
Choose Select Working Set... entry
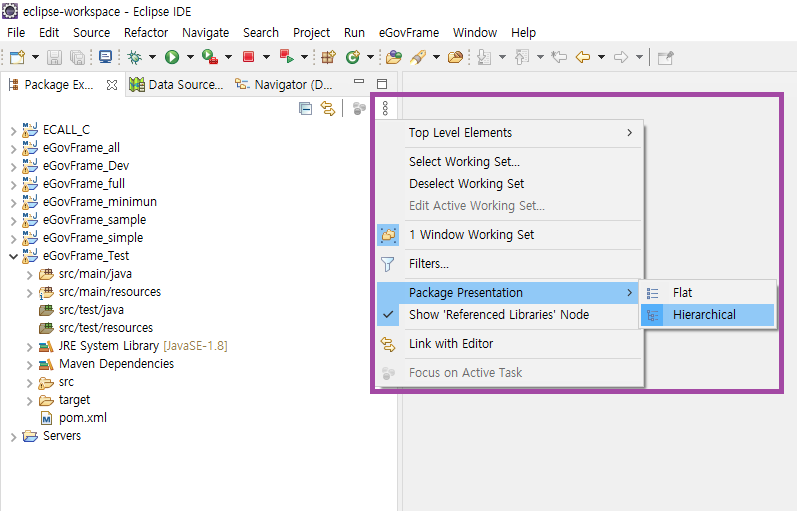508,162
